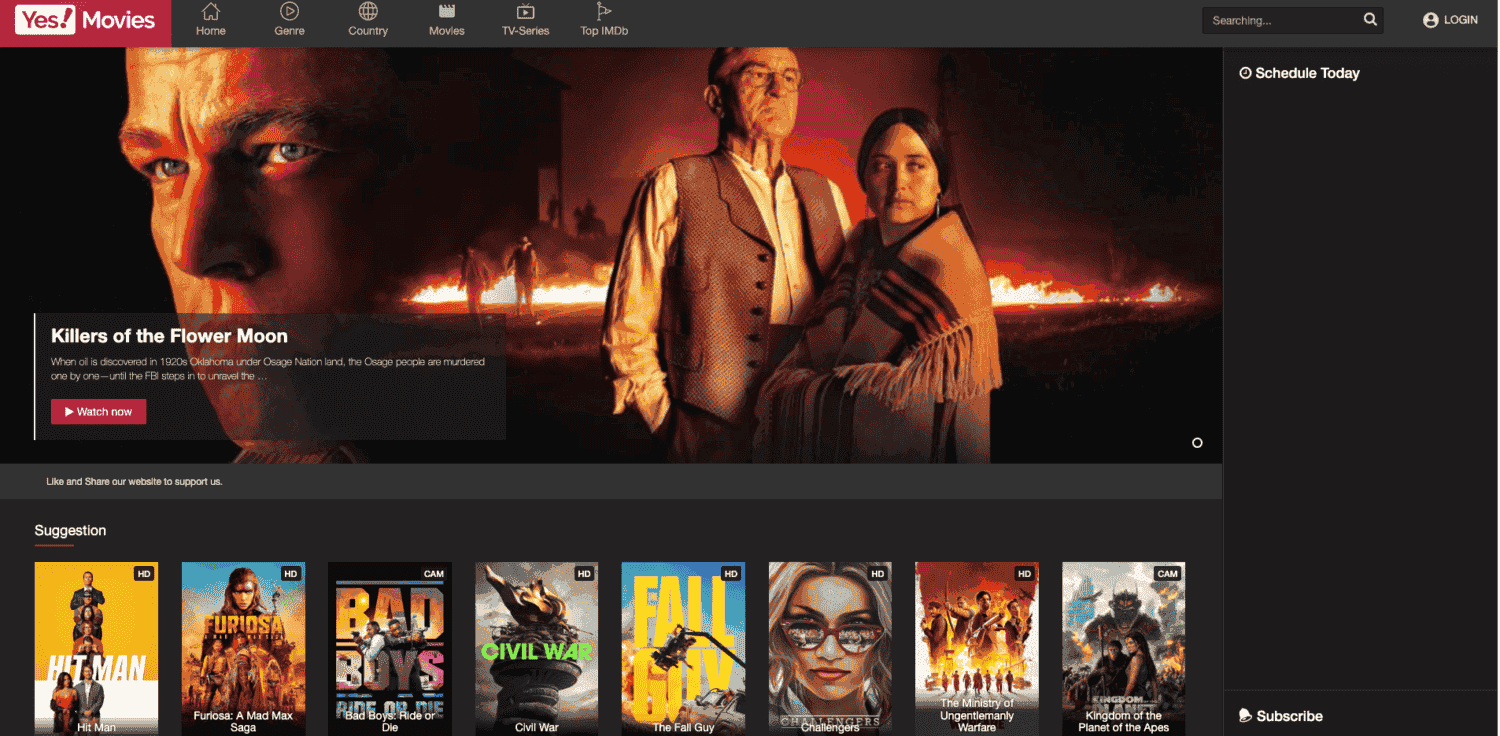Select the Civil War movie poster

point(536,648)
